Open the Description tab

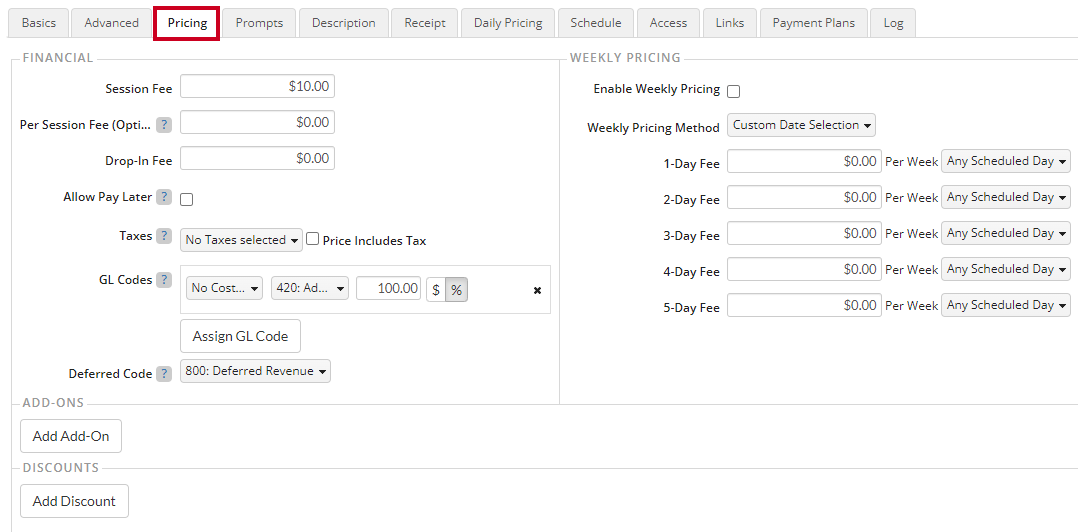coord(344,23)
